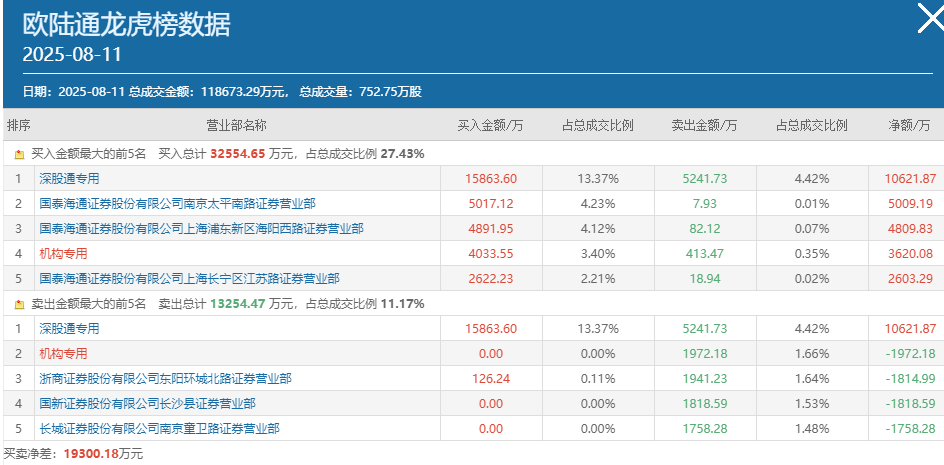
Task: Open 深股通专用 link in sell list
Action: (69, 329)
